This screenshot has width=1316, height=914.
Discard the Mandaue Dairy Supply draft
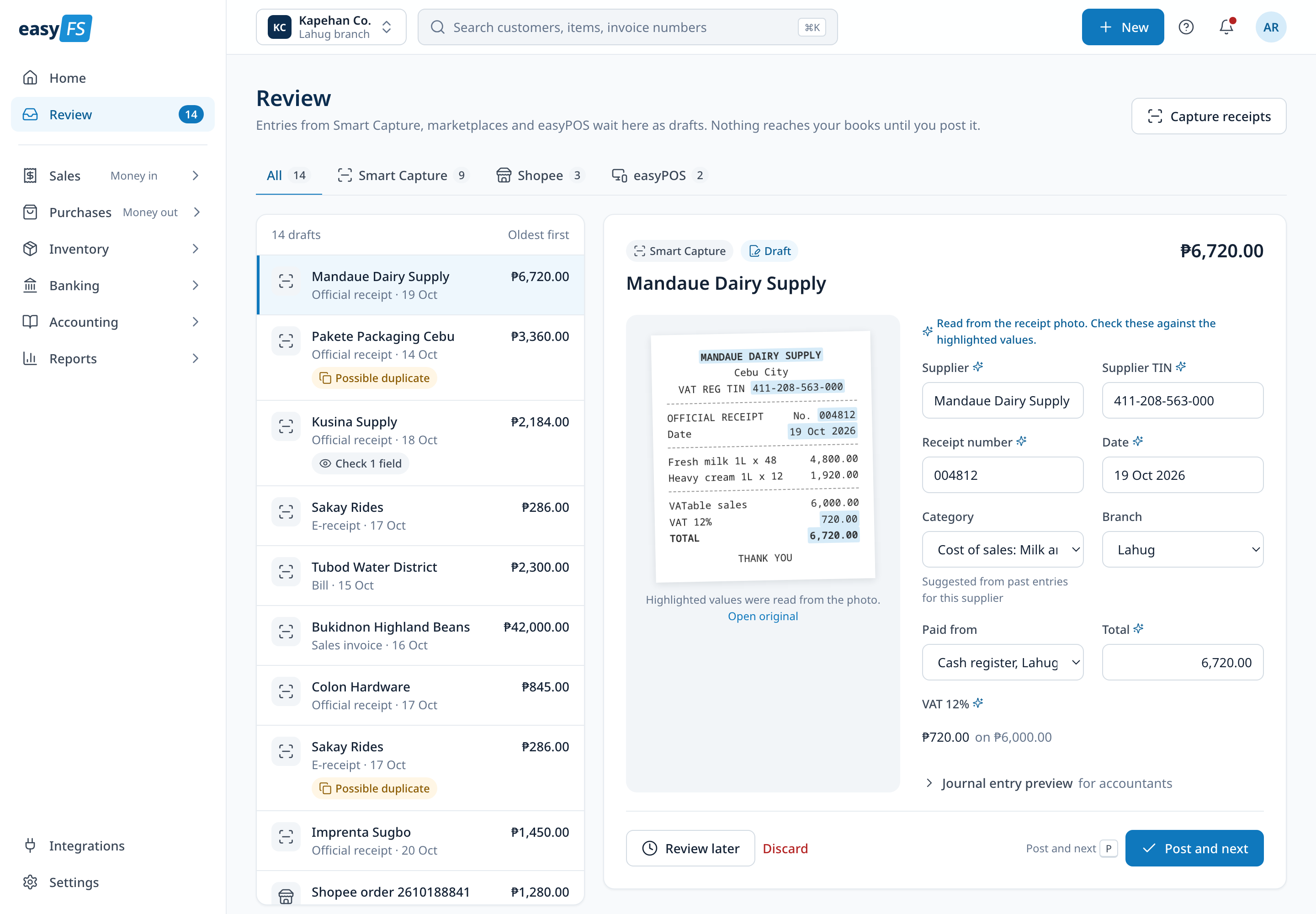pos(785,848)
